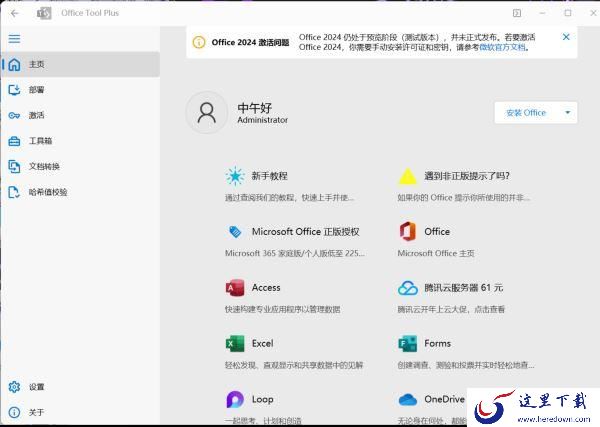Click the 安装 Office button
Image resolution: width=600 pixels, height=427 pixels.
526,112
